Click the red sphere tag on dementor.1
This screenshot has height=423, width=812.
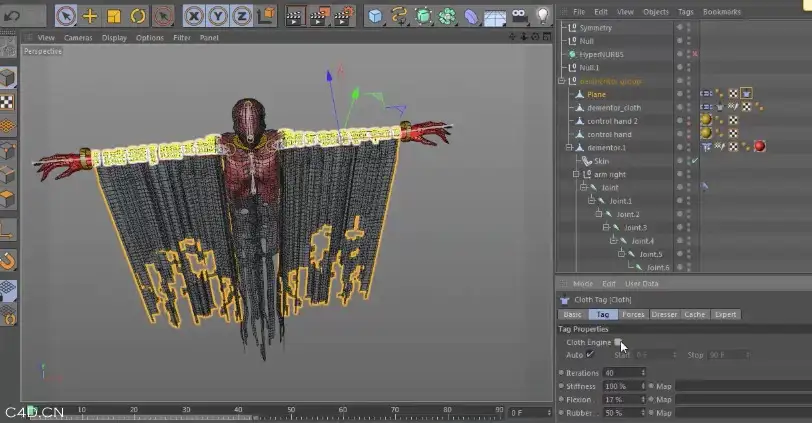pos(760,147)
